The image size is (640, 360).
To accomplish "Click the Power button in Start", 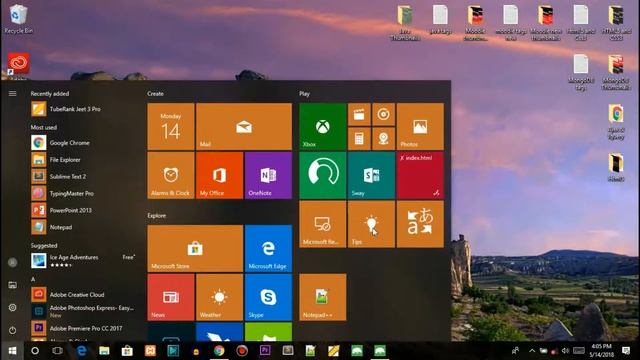I will point(12,330).
